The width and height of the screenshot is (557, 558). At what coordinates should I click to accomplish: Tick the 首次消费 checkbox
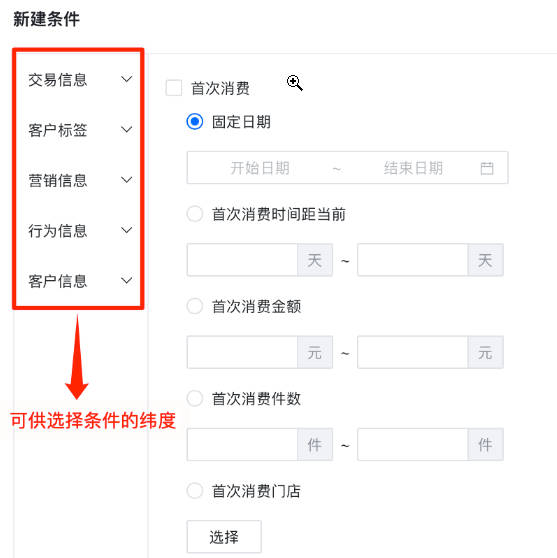174,88
